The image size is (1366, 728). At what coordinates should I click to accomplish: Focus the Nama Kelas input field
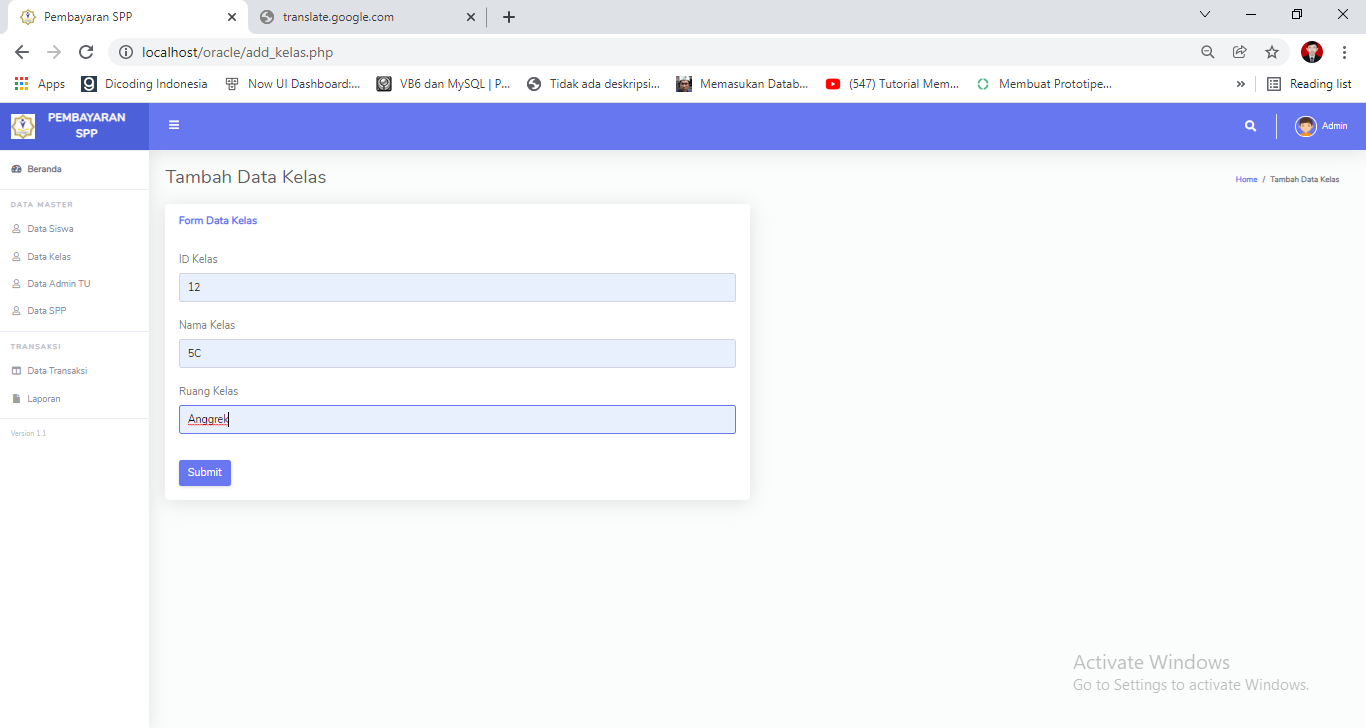[456, 353]
